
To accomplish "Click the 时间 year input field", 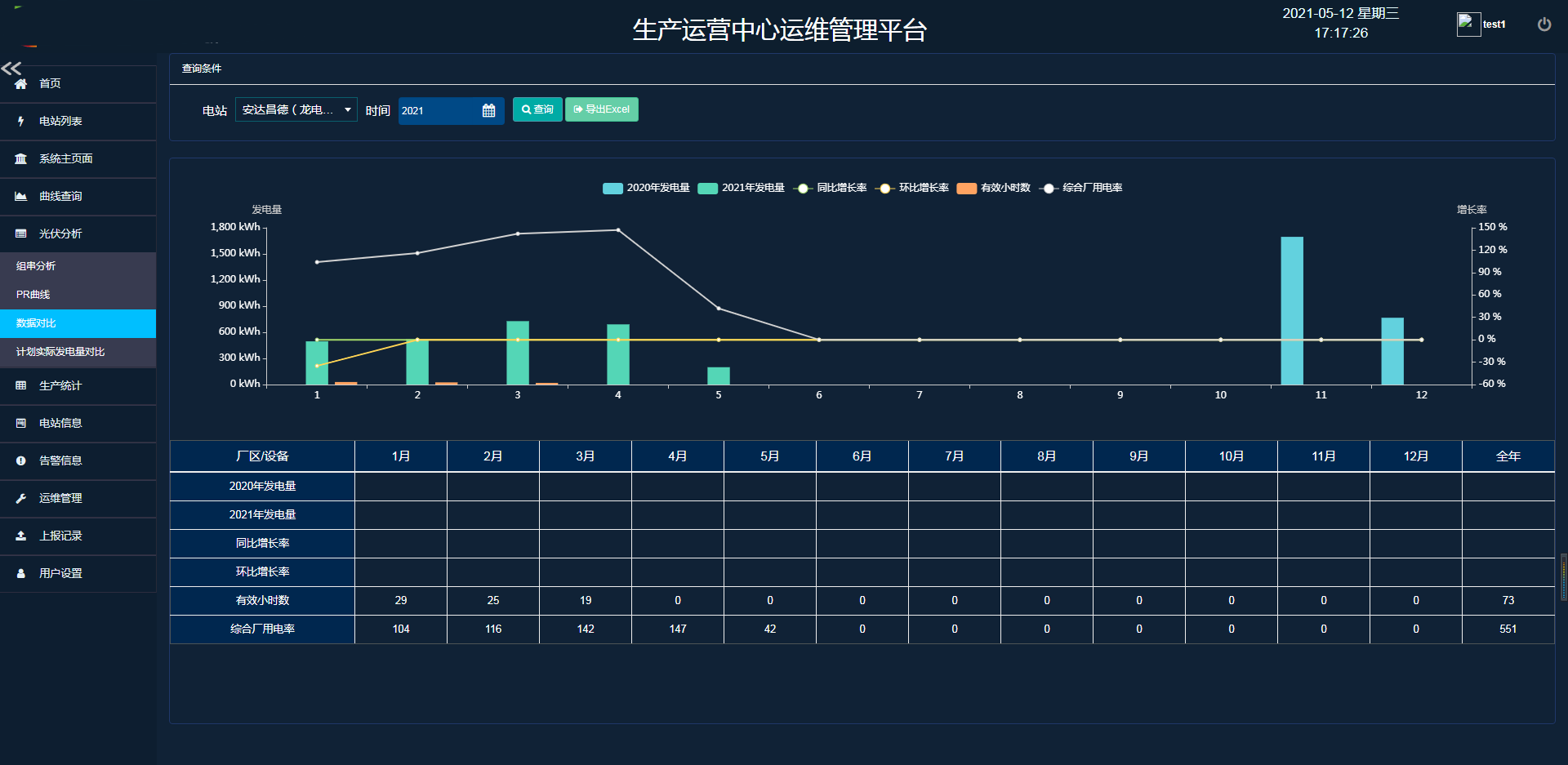I will (x=439, y=111).
